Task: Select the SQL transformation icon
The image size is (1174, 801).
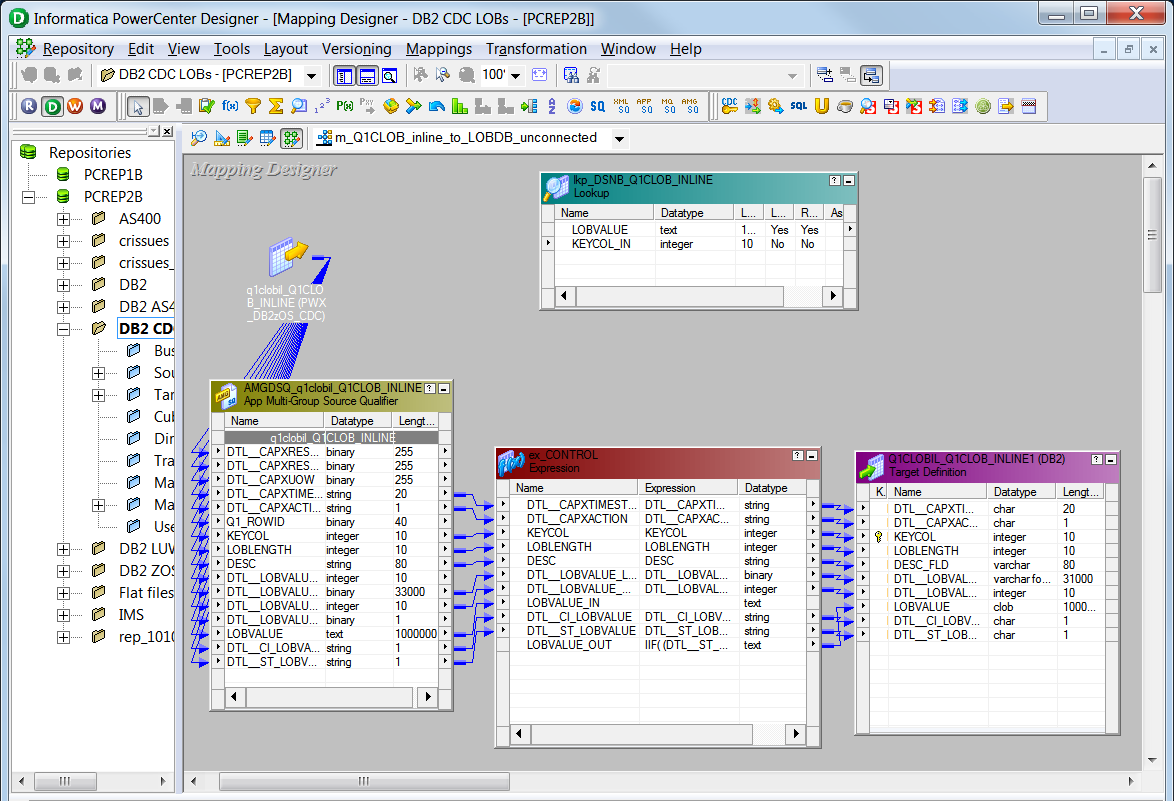Action: click(798, 106)
